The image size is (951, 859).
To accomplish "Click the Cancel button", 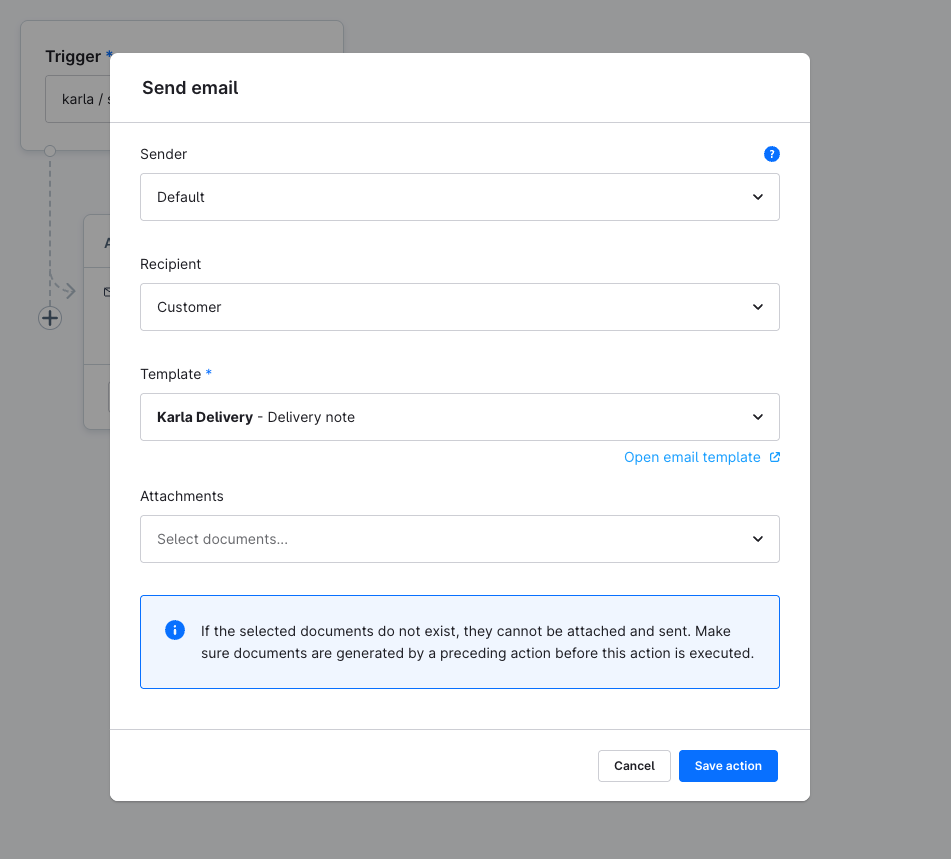I will click(x=634, y=766).
